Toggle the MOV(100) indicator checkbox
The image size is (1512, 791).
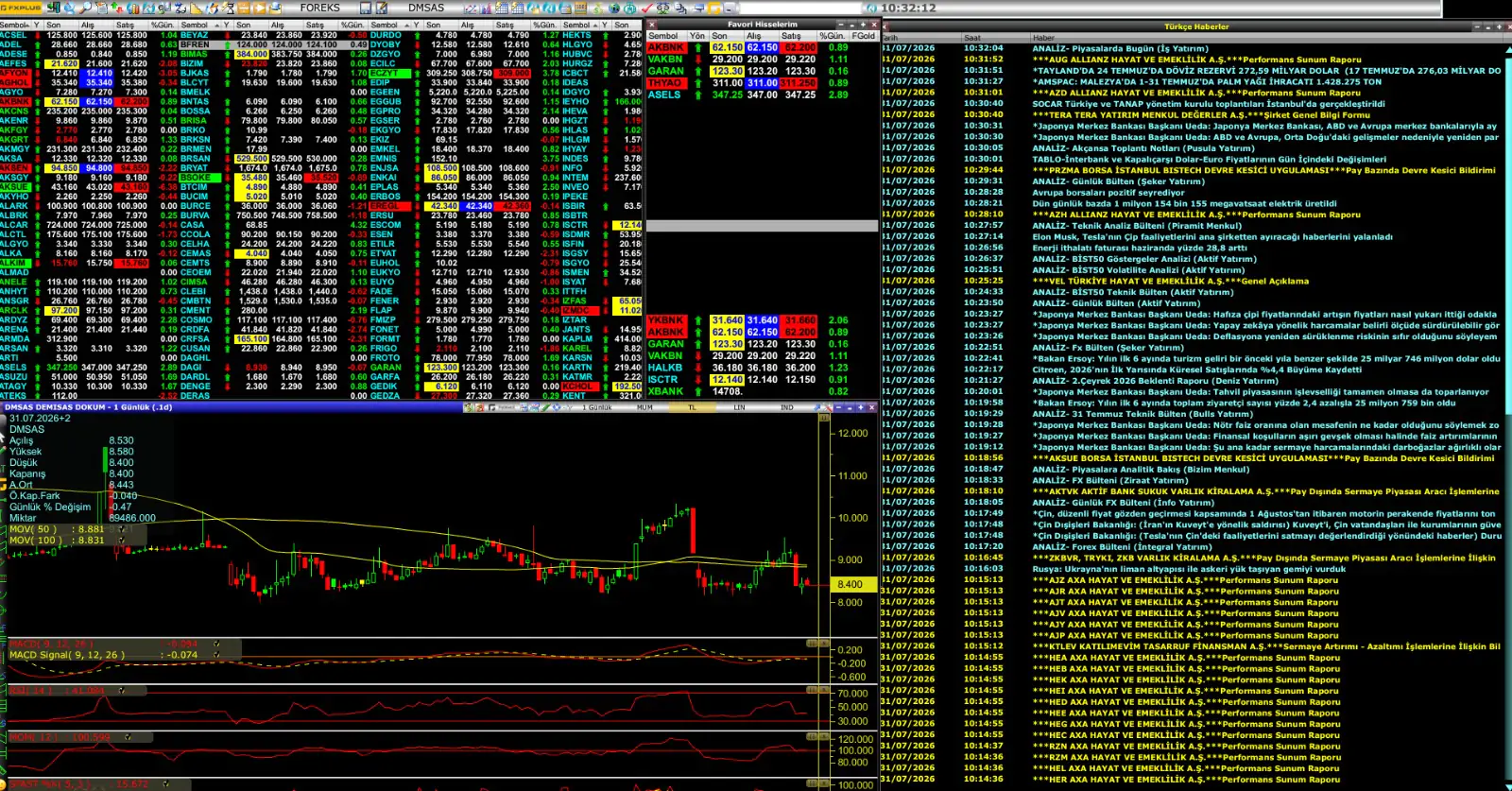(x=121, y=540)
